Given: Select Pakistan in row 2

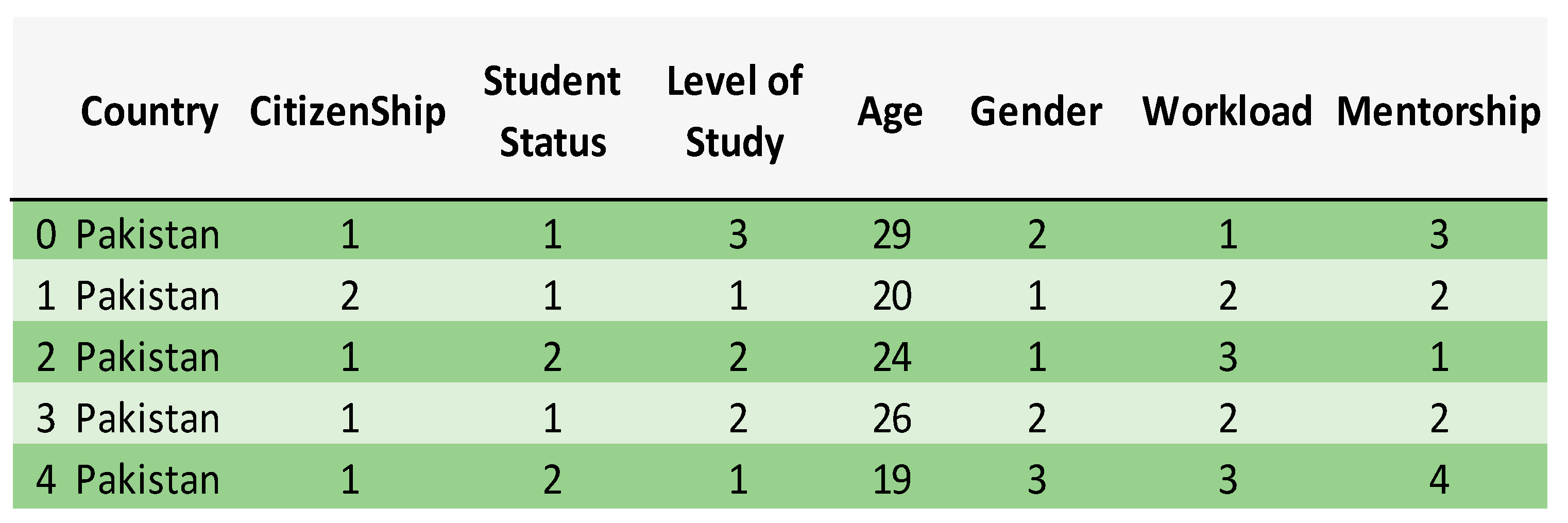Looking at the screenshot, I should point(147,357).
